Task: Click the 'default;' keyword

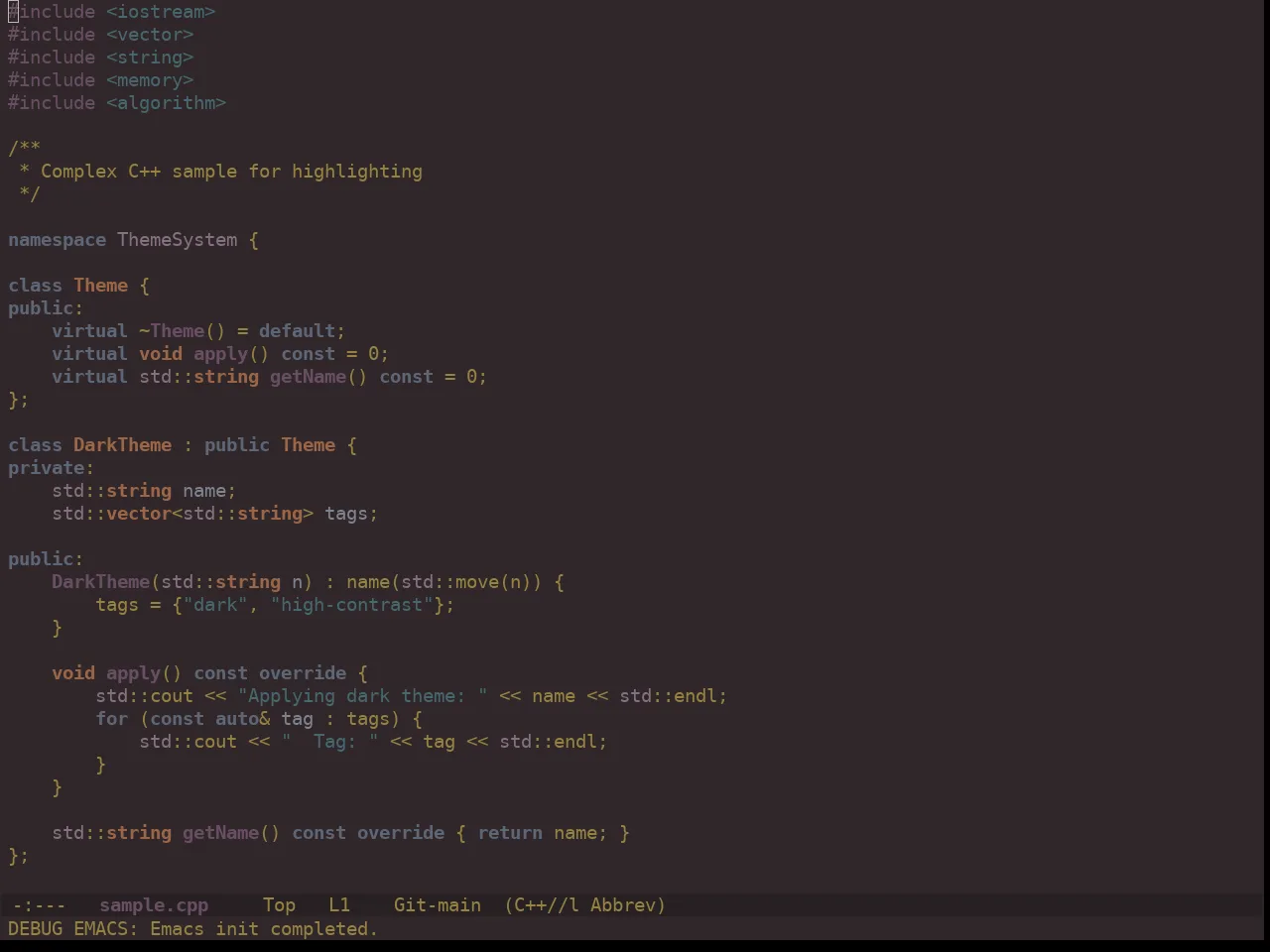Action: coord(303,331)
